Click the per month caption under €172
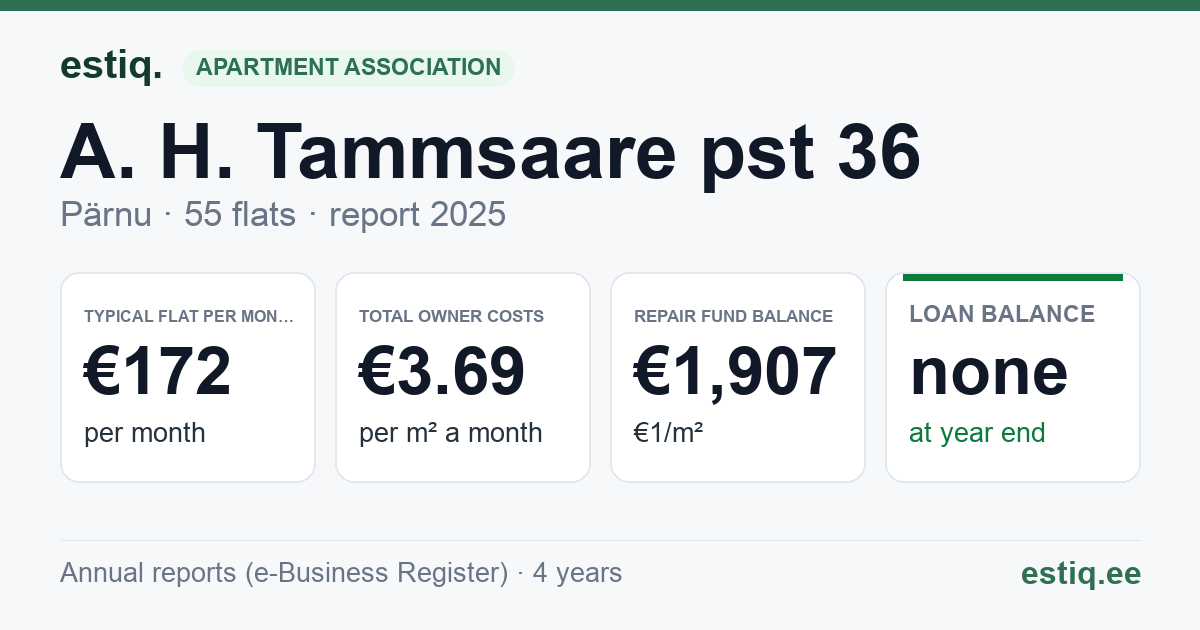This screenshot has width=1200, height=630. [145, 433]
